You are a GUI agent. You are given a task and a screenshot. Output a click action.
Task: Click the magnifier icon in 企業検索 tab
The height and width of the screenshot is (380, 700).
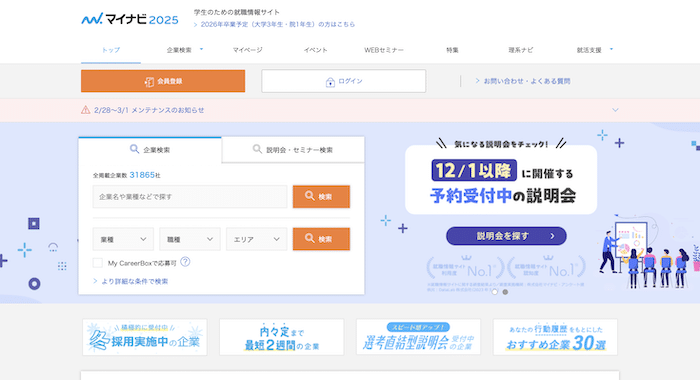tap(134, 149)
